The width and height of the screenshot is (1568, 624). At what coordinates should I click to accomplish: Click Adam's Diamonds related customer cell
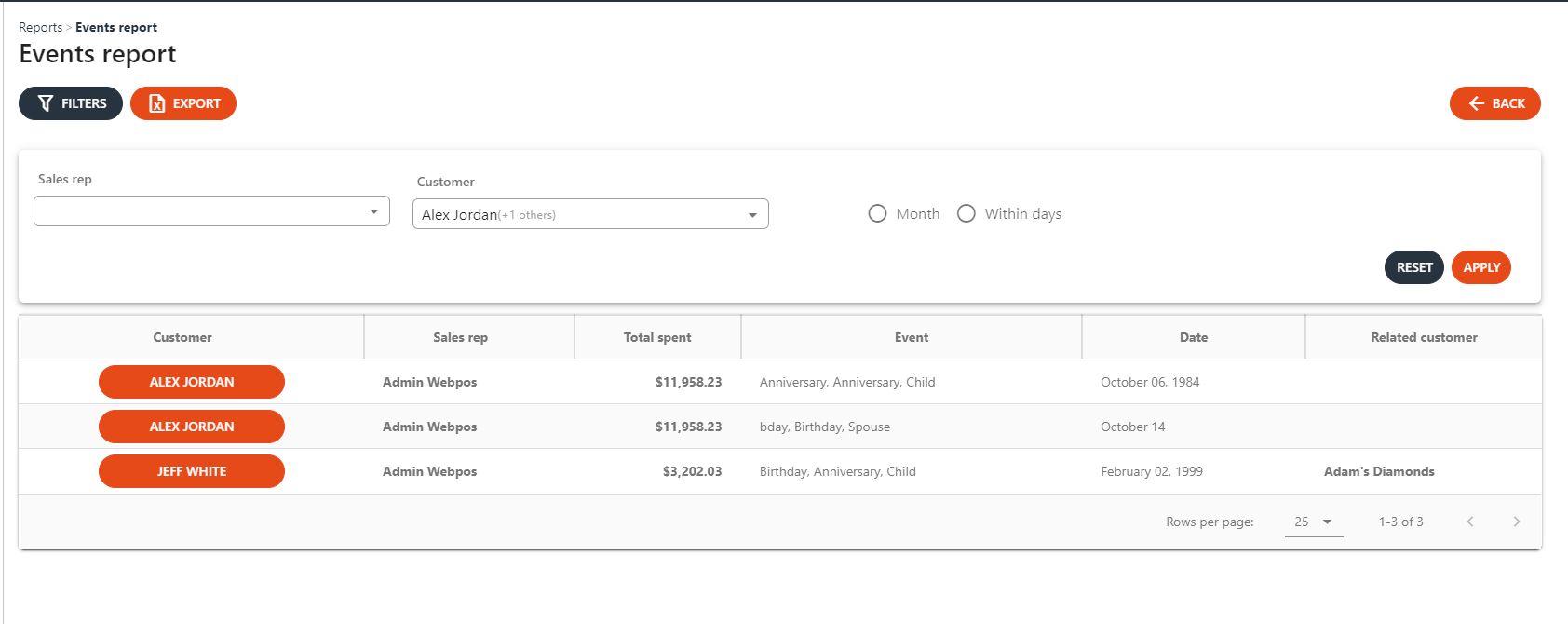coord(1378,471)
